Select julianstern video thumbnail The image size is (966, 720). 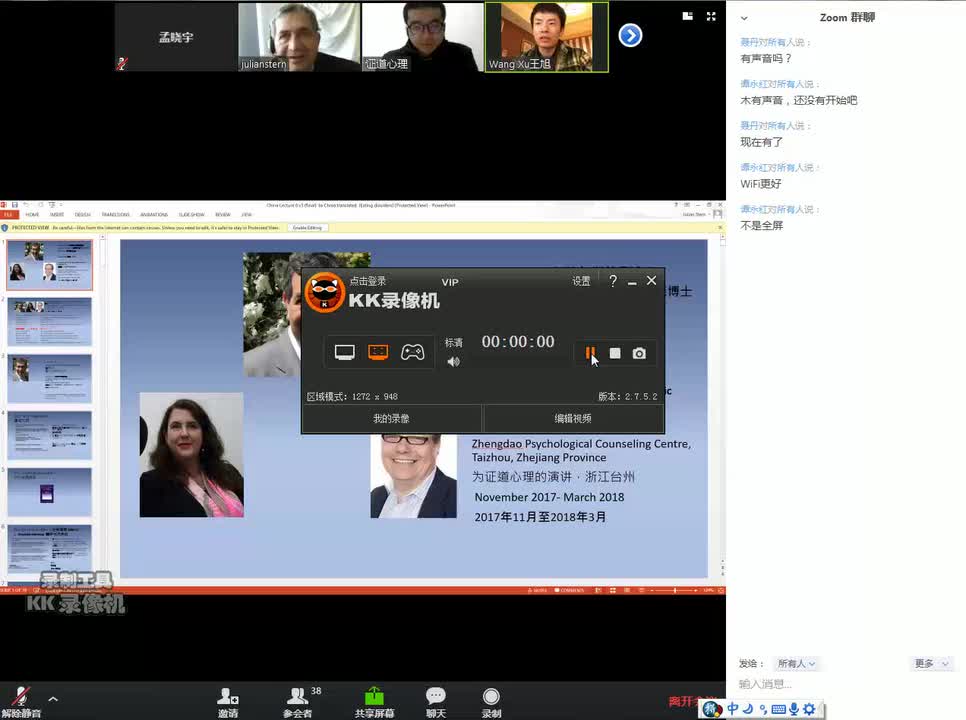(x=299, y=37)
